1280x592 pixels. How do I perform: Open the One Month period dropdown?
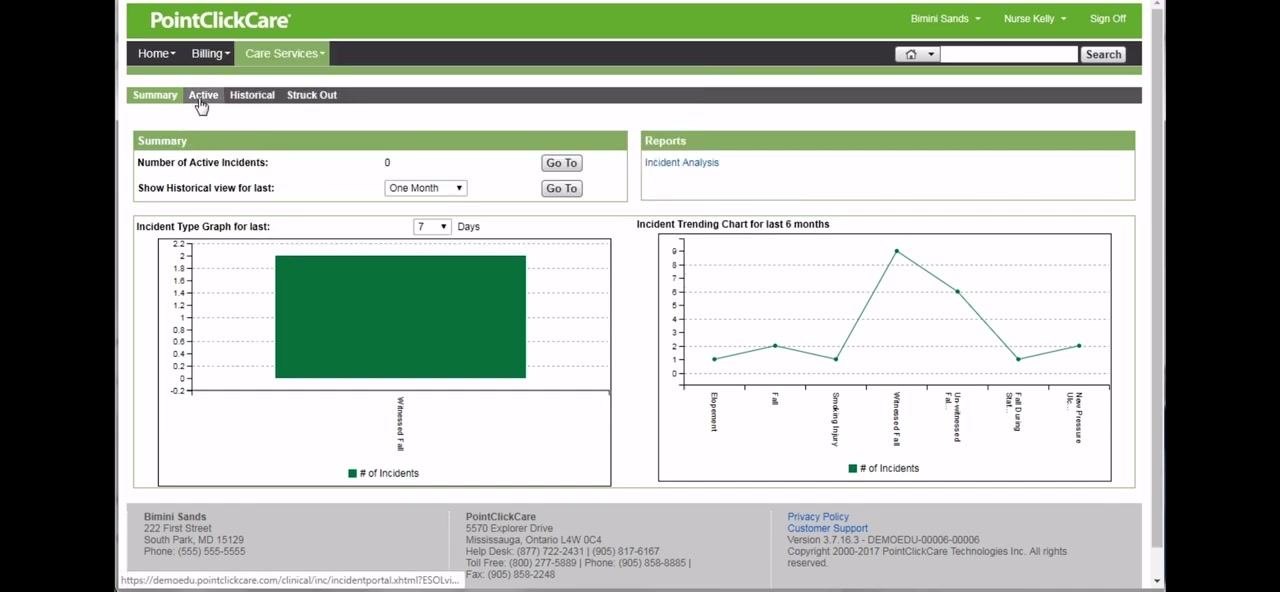(425, 188)
